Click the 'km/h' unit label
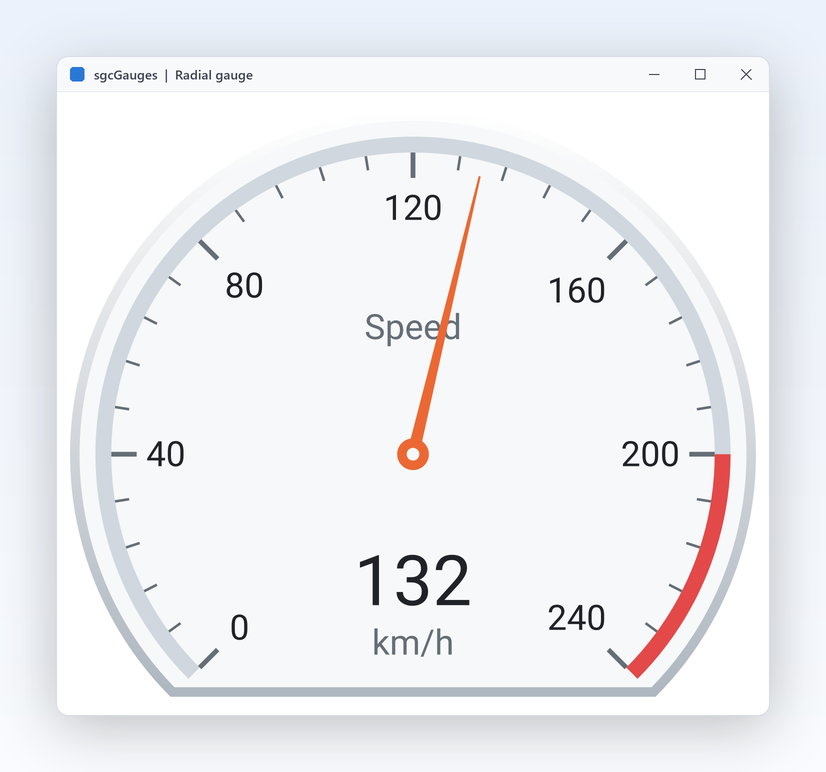Screen dimensions: 826x772 [x=413, y=642]
